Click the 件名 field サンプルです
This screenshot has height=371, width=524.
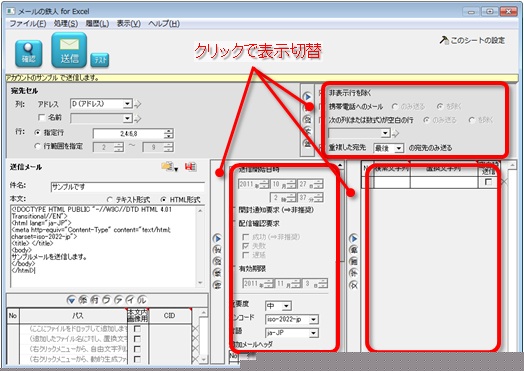click(x=127, y=187)
